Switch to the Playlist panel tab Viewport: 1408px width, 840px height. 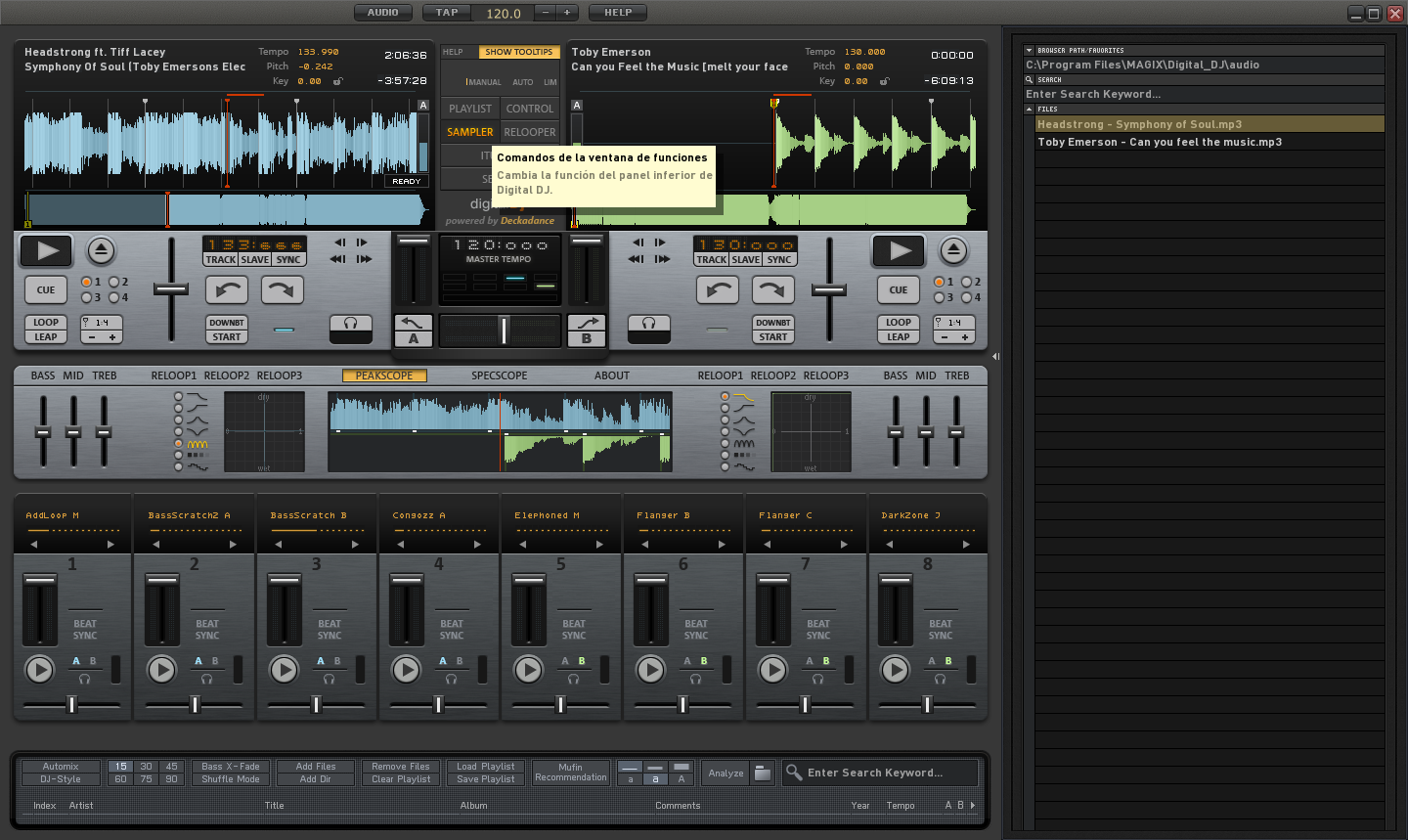(470, 109)
